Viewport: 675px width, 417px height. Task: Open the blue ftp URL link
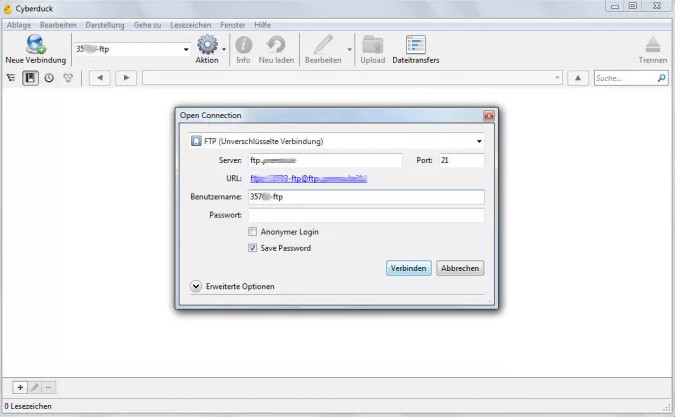point(308,179)
